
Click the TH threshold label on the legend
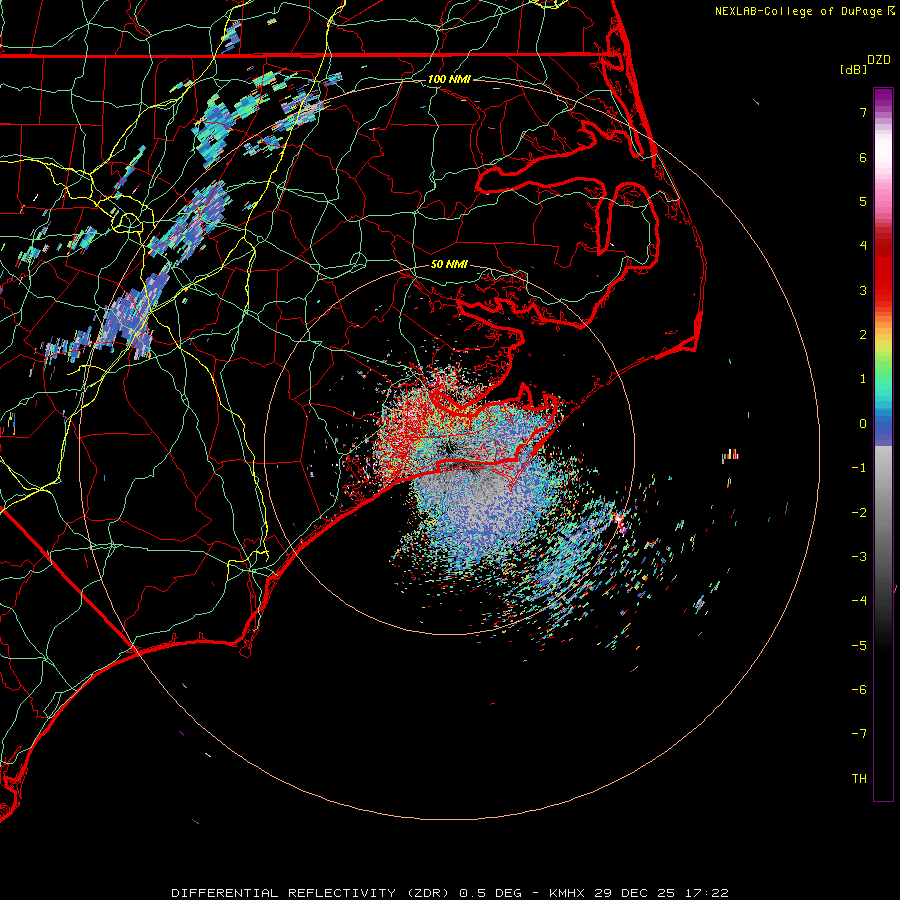point(859,779)
